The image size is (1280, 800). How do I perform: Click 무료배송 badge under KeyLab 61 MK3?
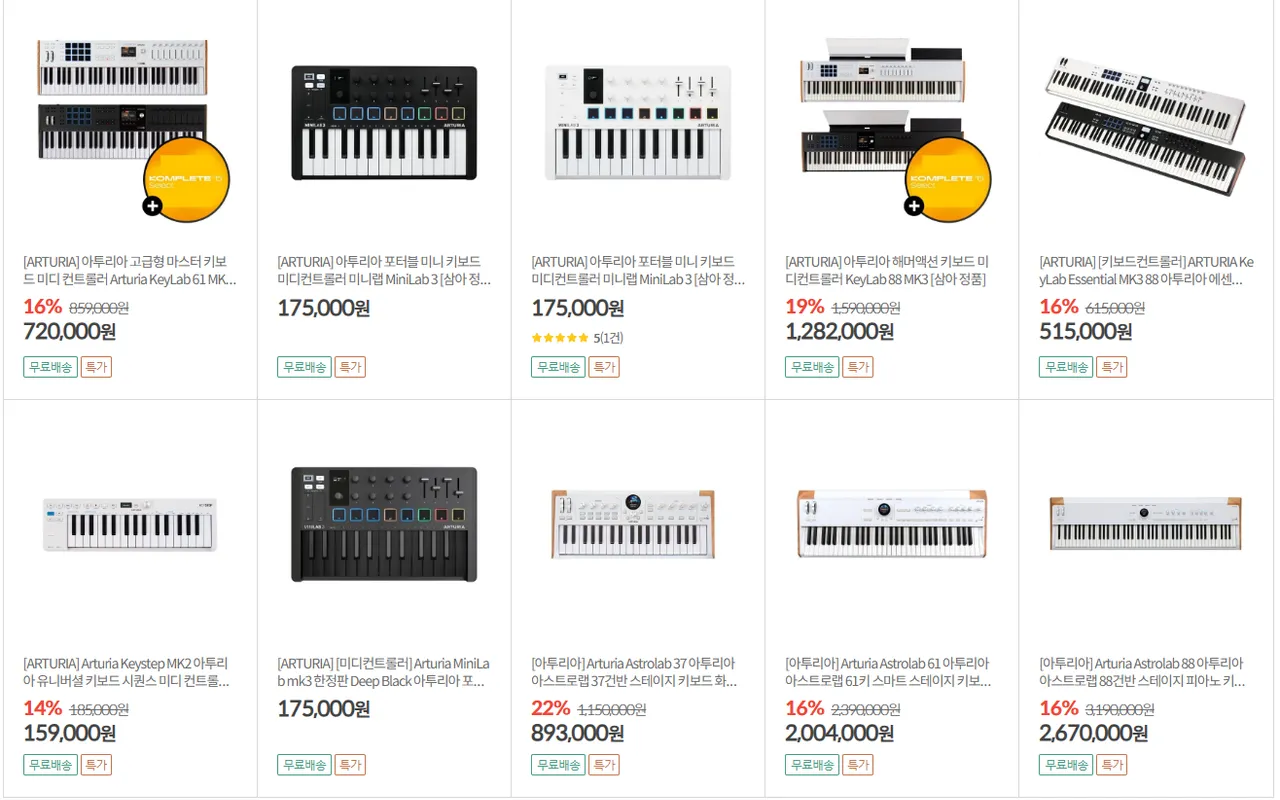(50, 367)
